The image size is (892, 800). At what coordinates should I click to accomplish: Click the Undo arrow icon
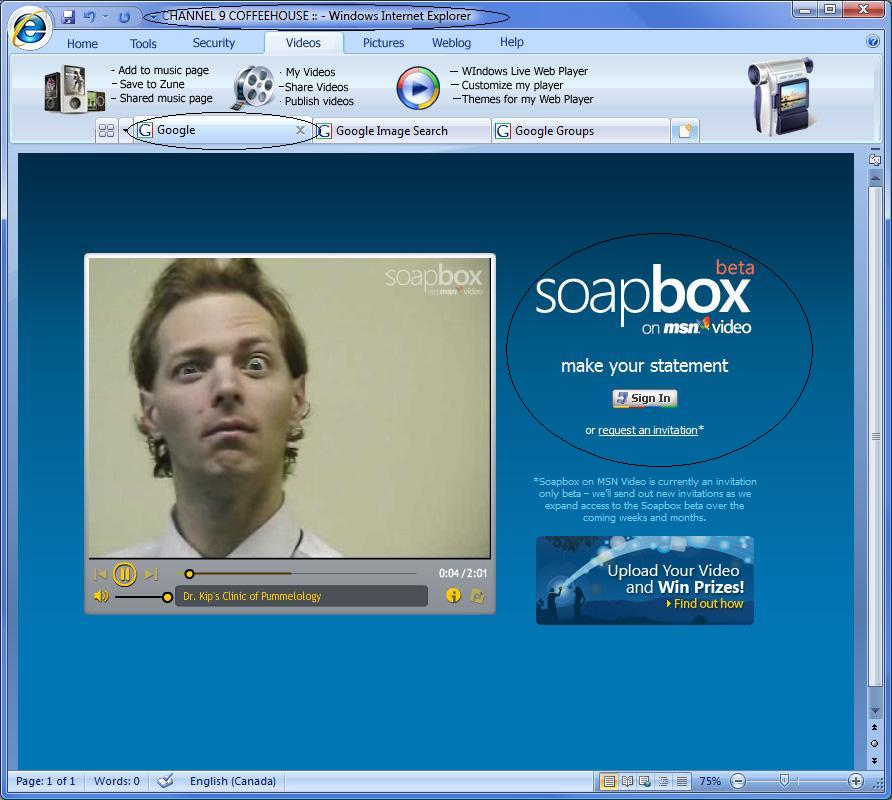point(89,17)
